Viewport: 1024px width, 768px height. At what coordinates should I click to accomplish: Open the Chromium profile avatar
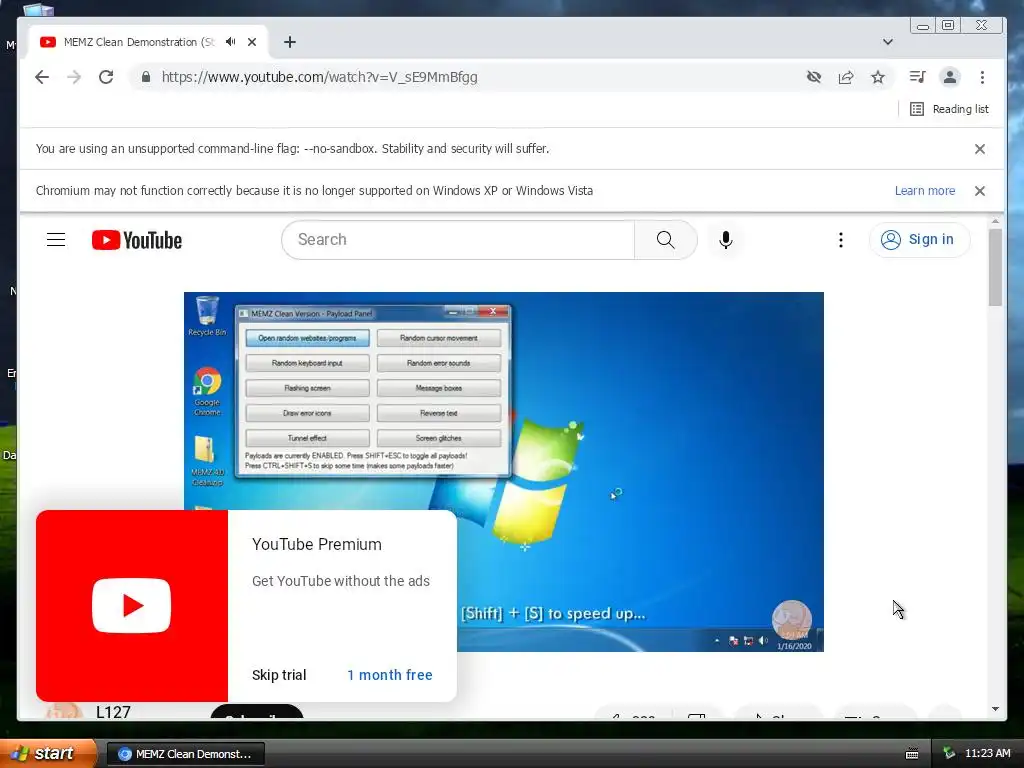[x=950, y=77]
